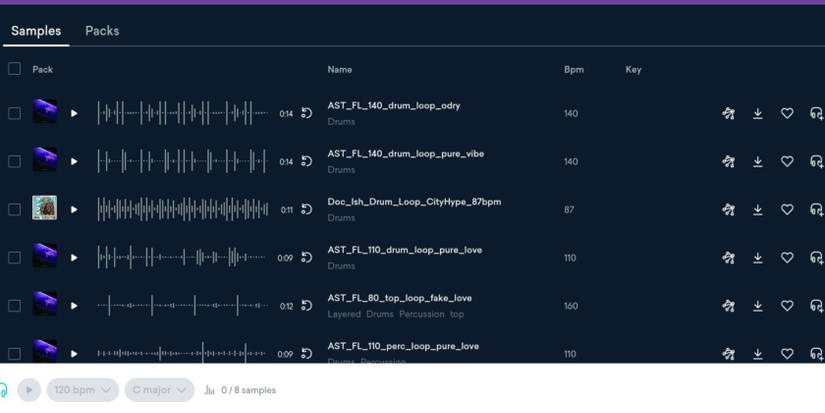Find similar sounds for AST_FL_80_top_loop_fake_love

(x=728, y=306)
